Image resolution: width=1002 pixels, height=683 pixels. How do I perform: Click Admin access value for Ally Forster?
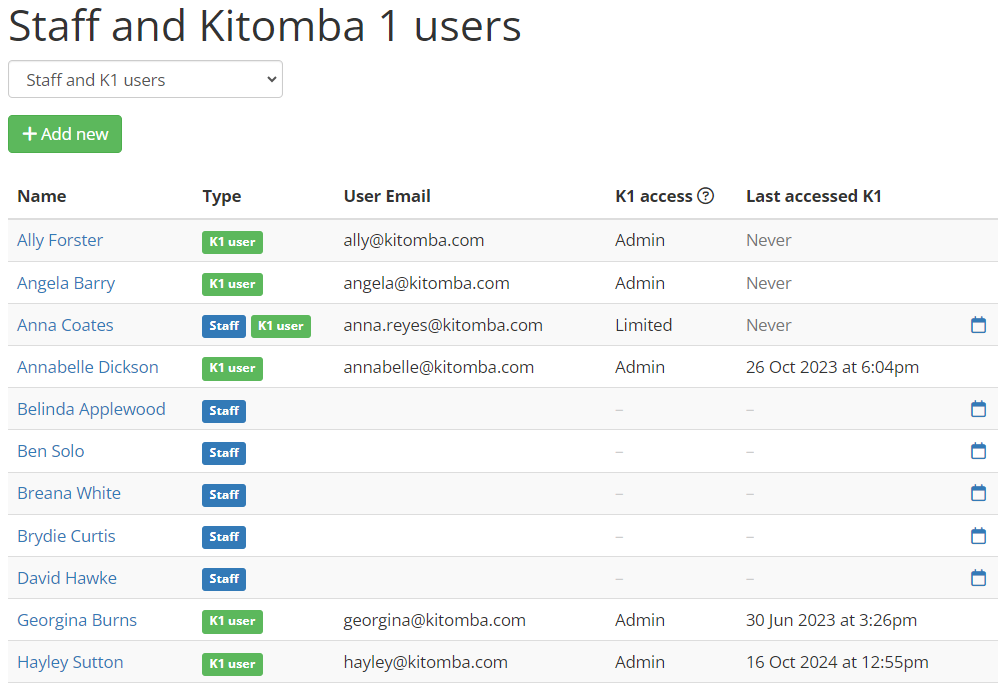(640, 240)
